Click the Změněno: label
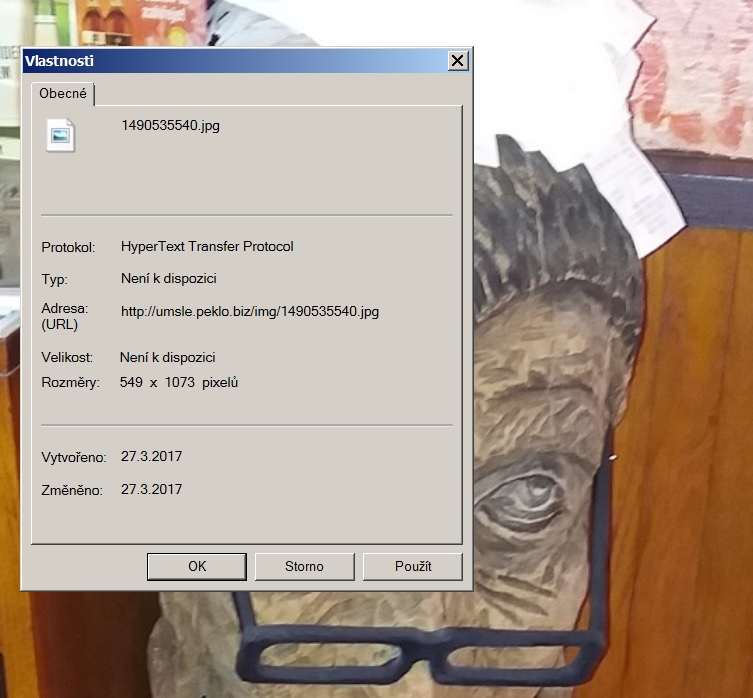The image size is (753, 698). click(x=72, y=490)
